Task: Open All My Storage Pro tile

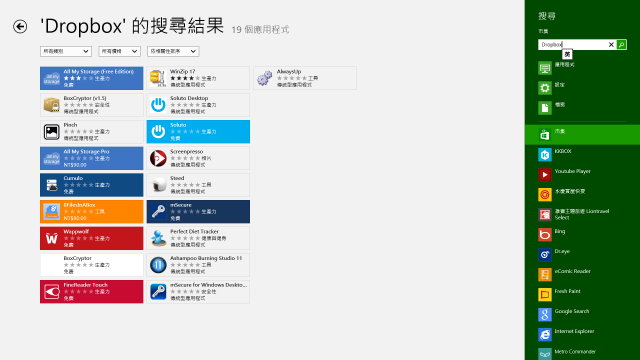Action: point(91,158)
